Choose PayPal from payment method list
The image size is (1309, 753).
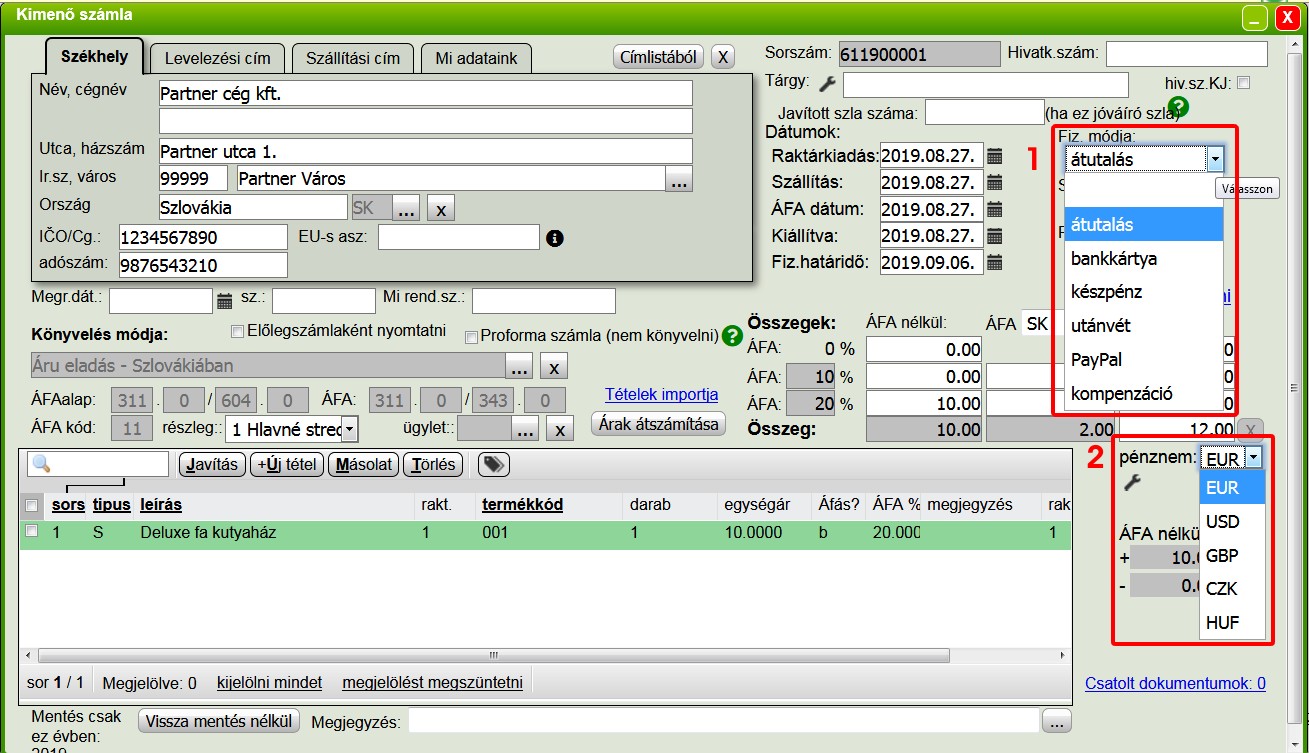(x=1144, y=359)
